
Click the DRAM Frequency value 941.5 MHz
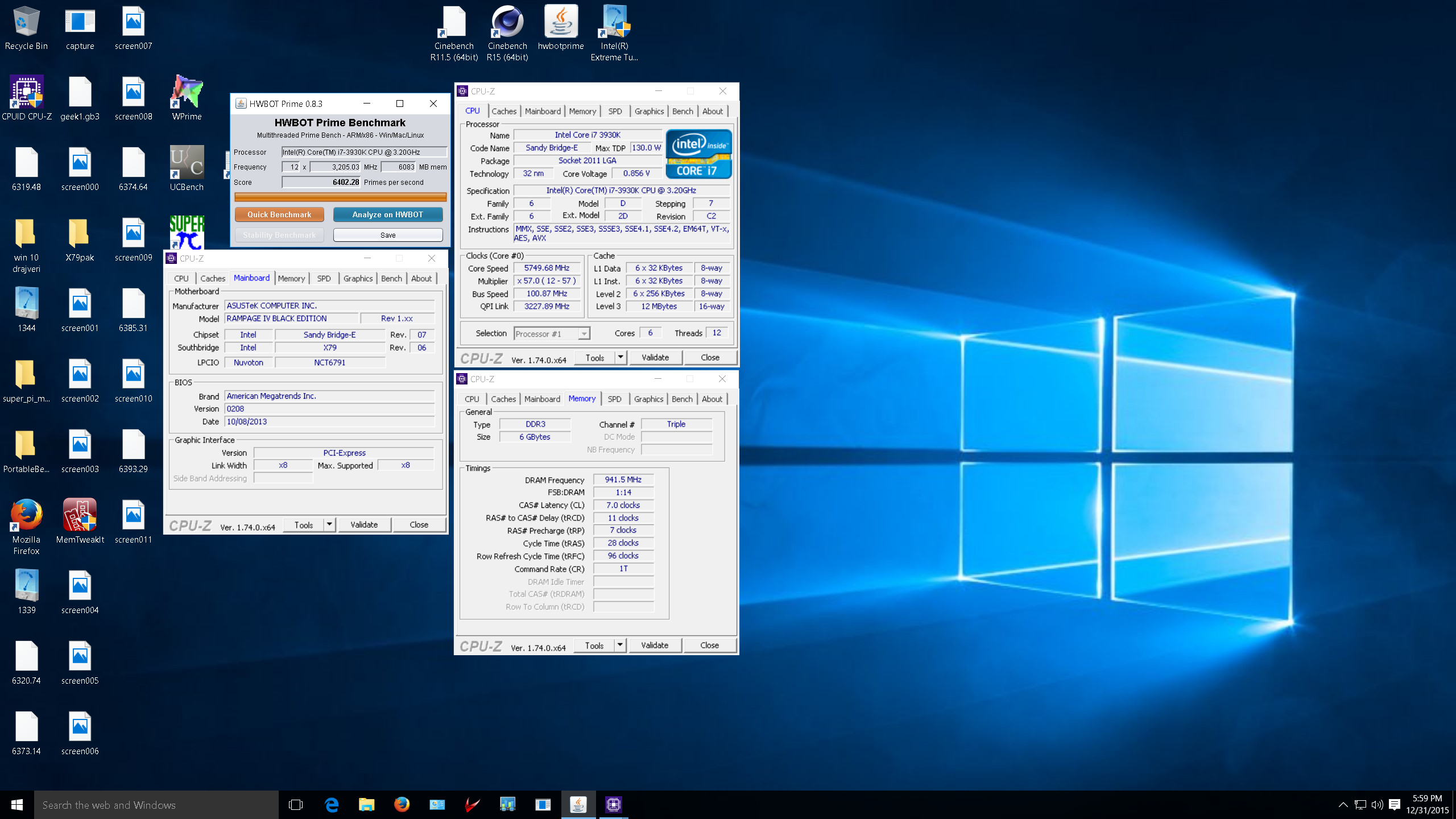tap(623, 479)
